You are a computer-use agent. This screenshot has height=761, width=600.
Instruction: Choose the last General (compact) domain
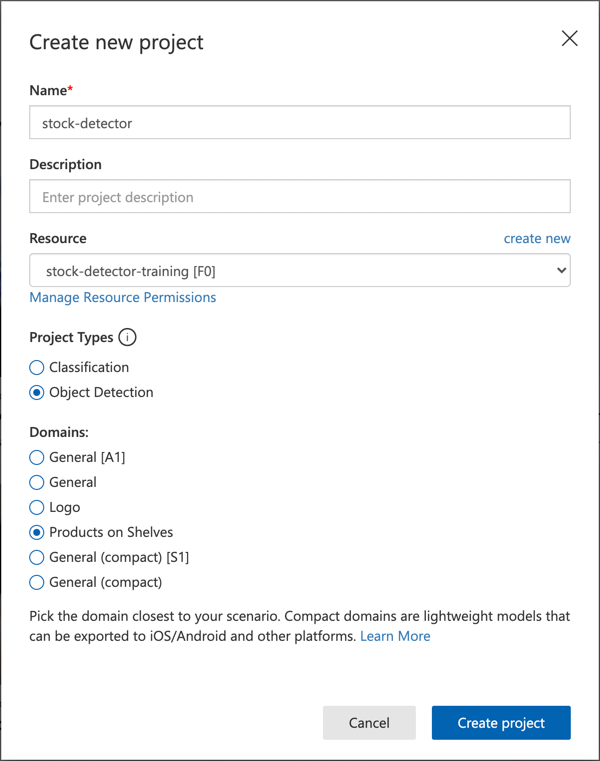[x=37, y=582]
